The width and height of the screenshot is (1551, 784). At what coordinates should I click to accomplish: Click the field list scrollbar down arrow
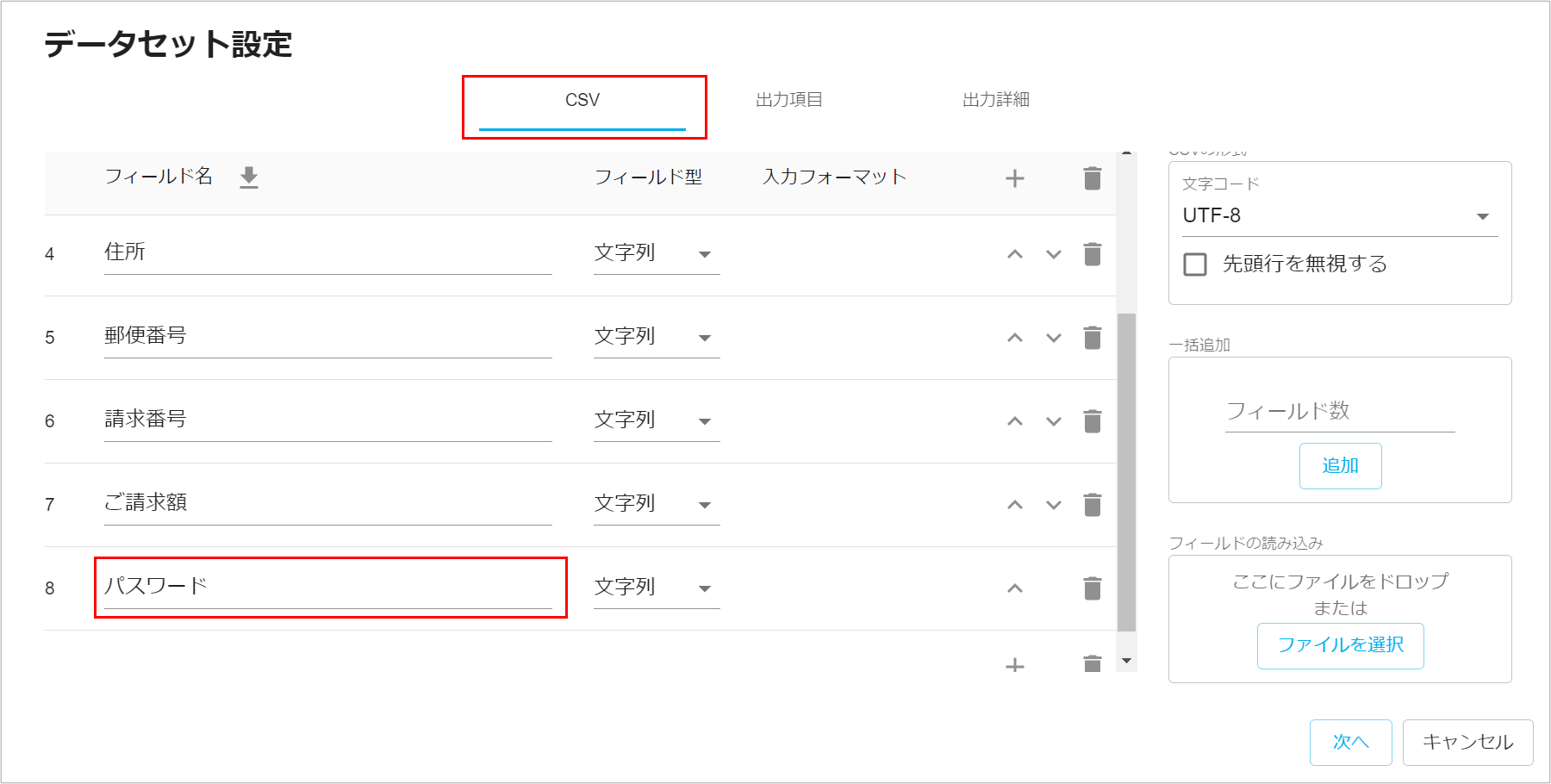pos(1126,661)
